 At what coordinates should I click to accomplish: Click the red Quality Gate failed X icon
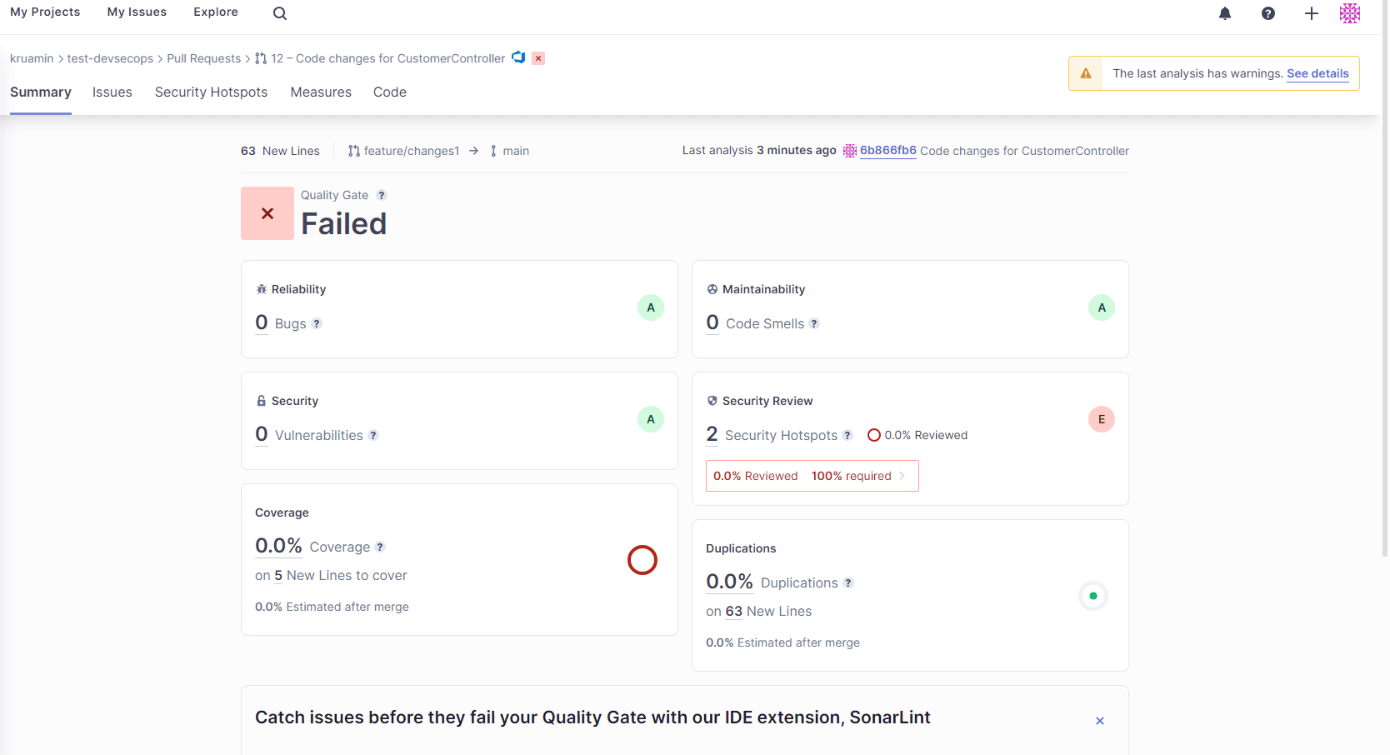267,213
